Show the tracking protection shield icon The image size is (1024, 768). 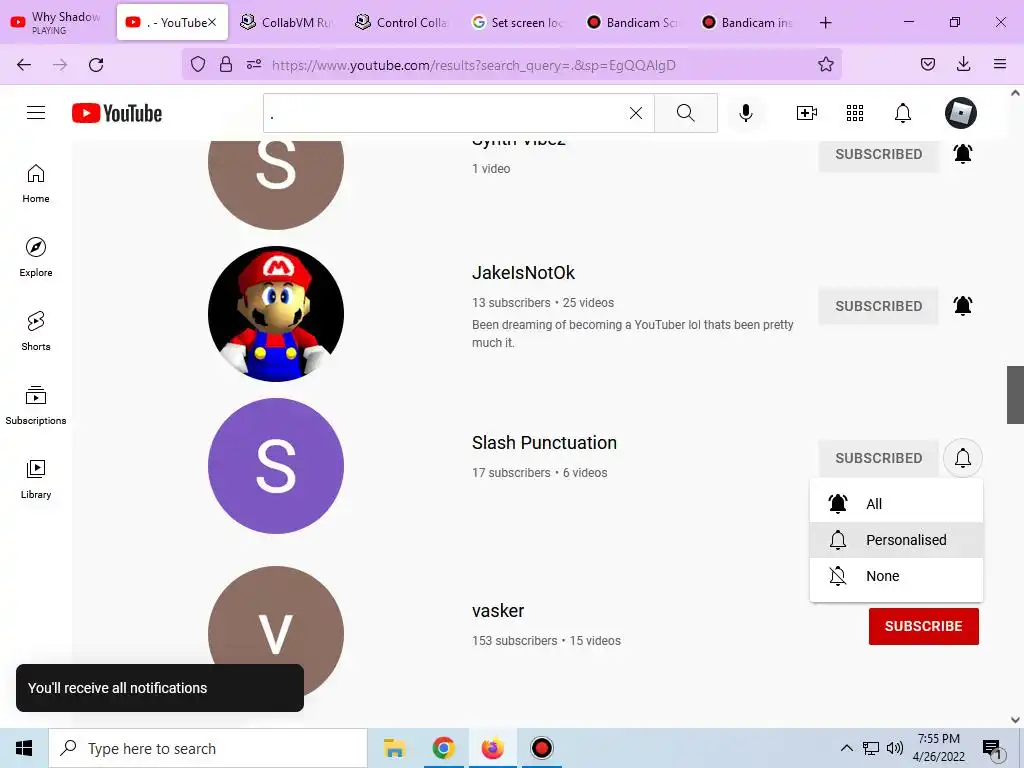click(x=198, y=64)
